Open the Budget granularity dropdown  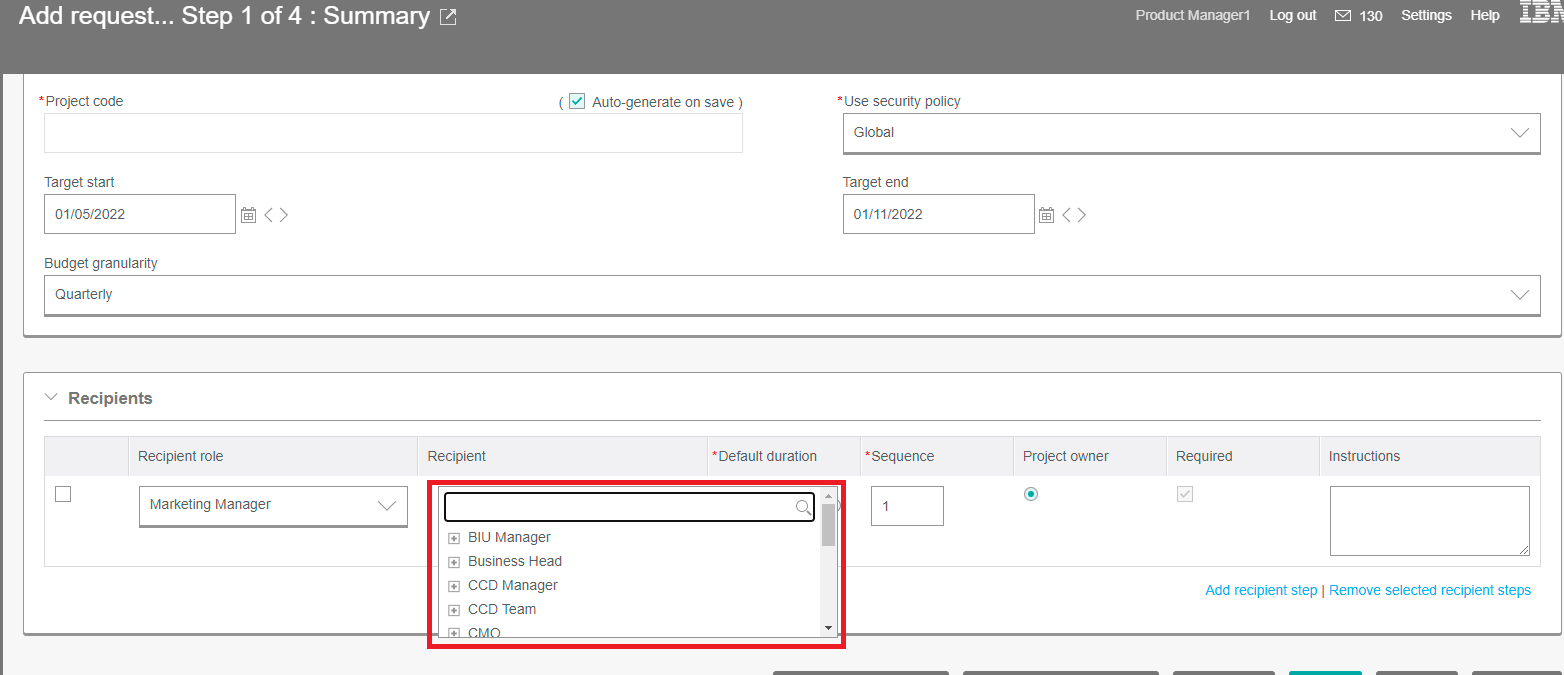tap(791, 295)
